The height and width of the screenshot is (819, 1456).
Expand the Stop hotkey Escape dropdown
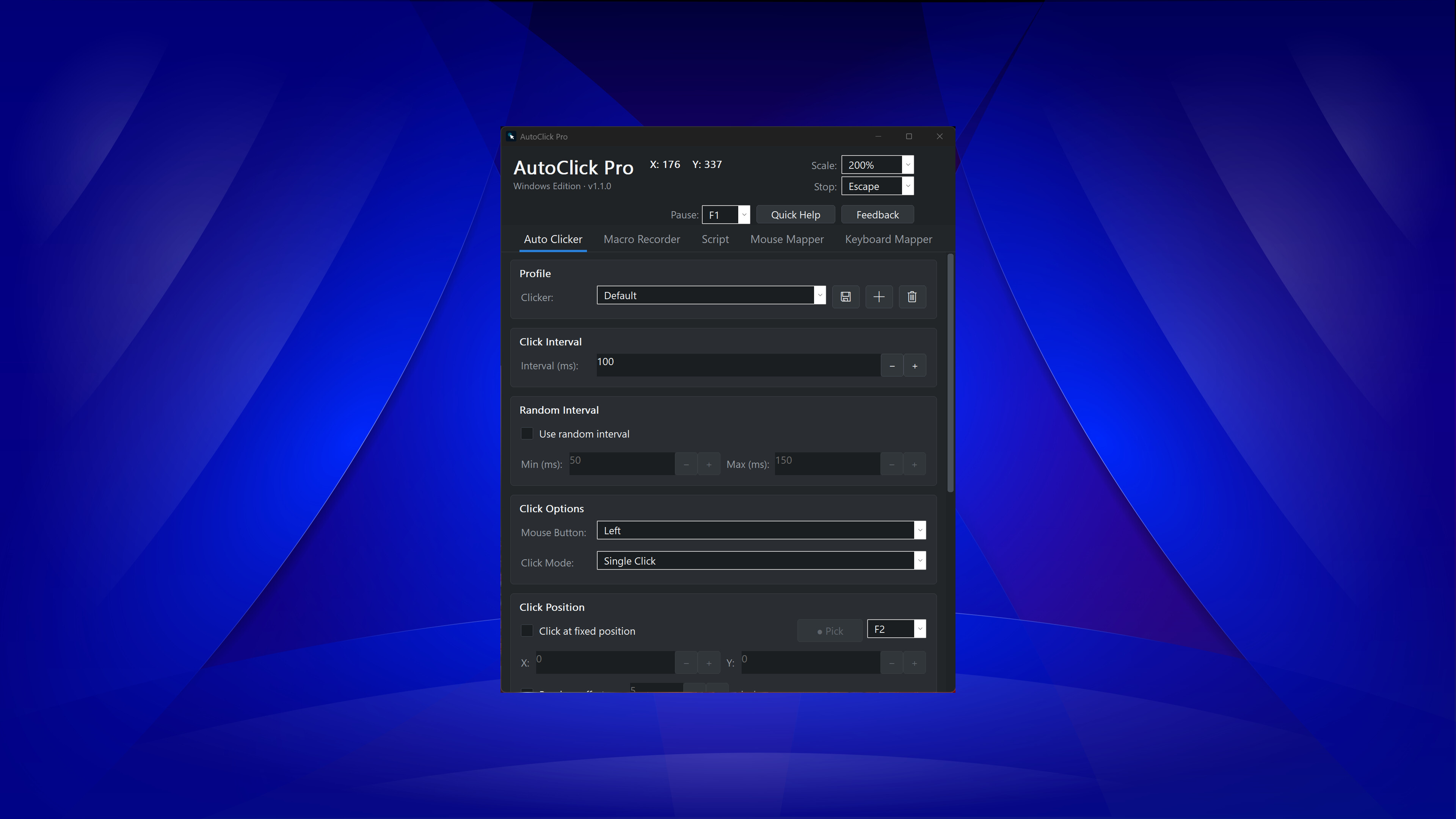tap(877, 186)
